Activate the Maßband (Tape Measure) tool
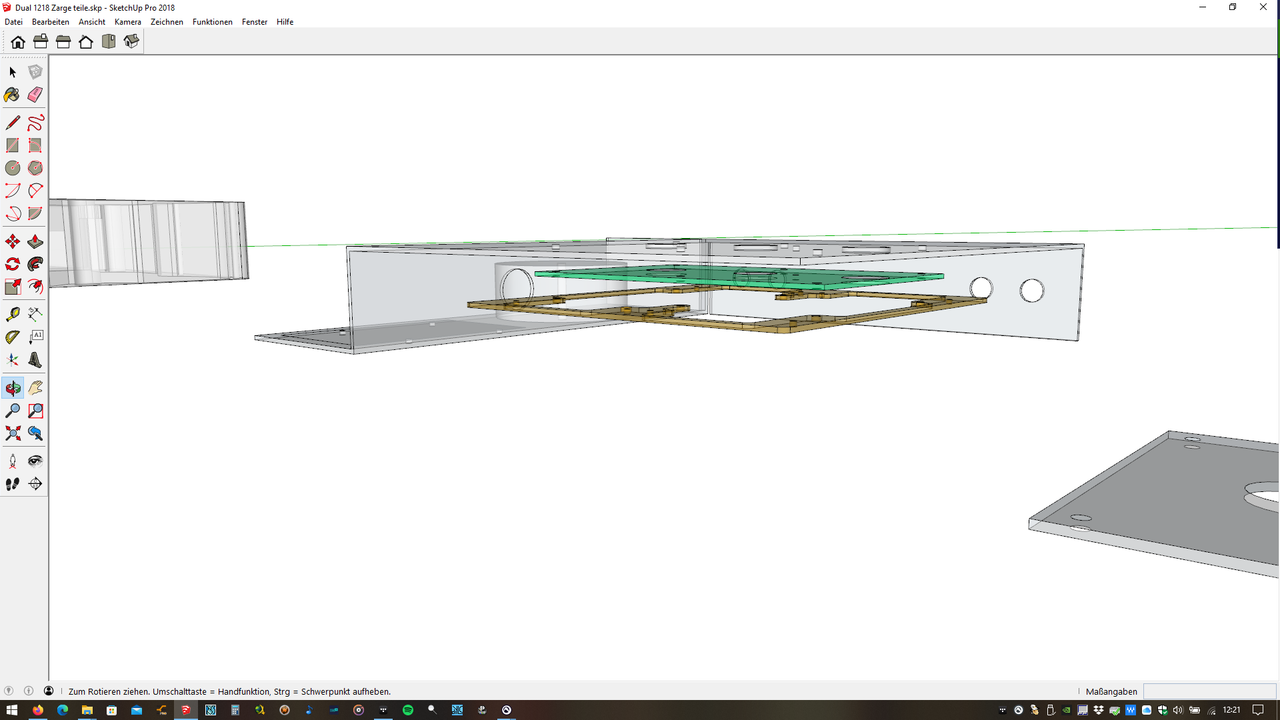 coord(13,313)
